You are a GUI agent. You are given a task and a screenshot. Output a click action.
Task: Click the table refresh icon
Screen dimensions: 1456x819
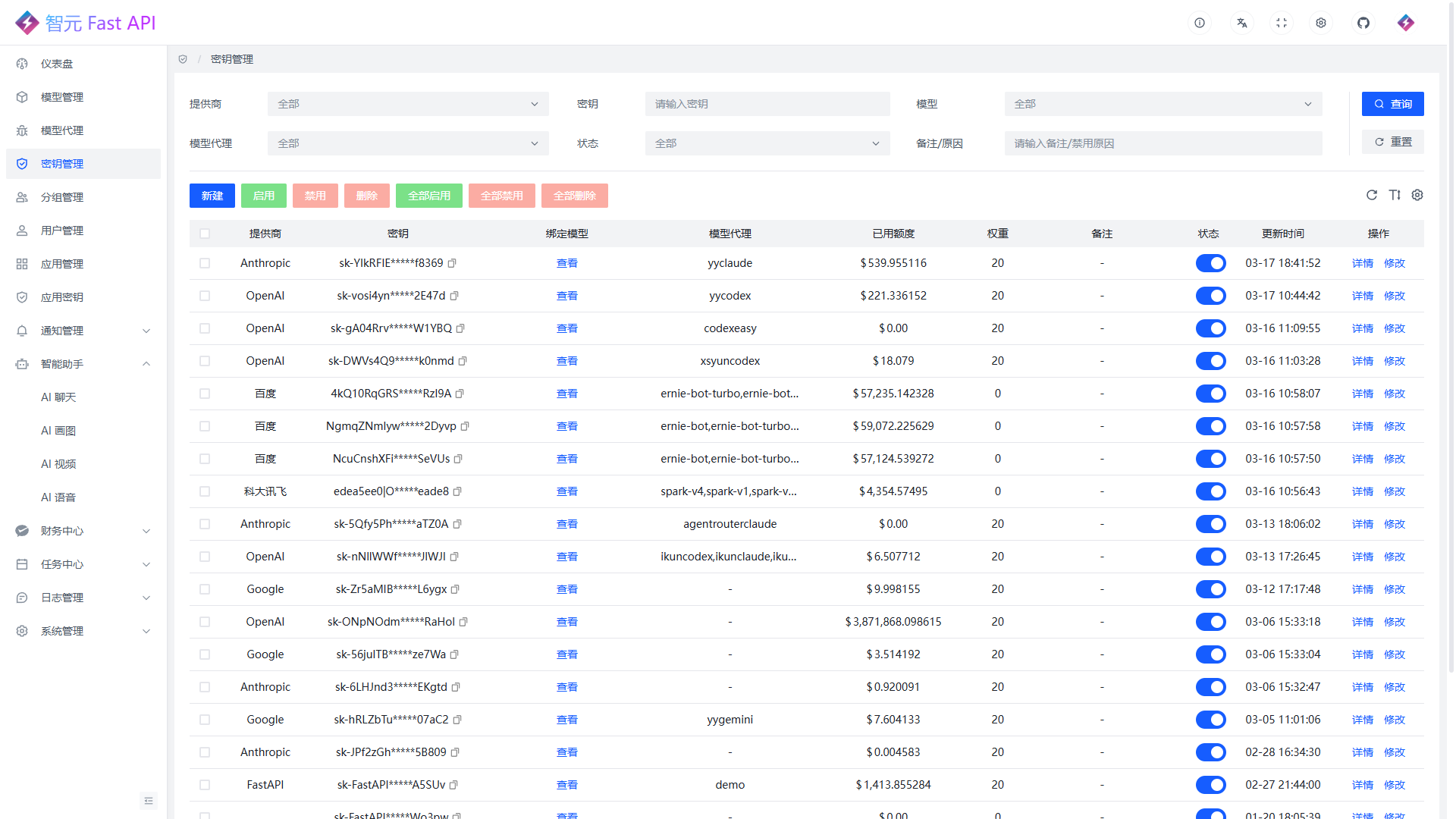tap(1371, 196)
